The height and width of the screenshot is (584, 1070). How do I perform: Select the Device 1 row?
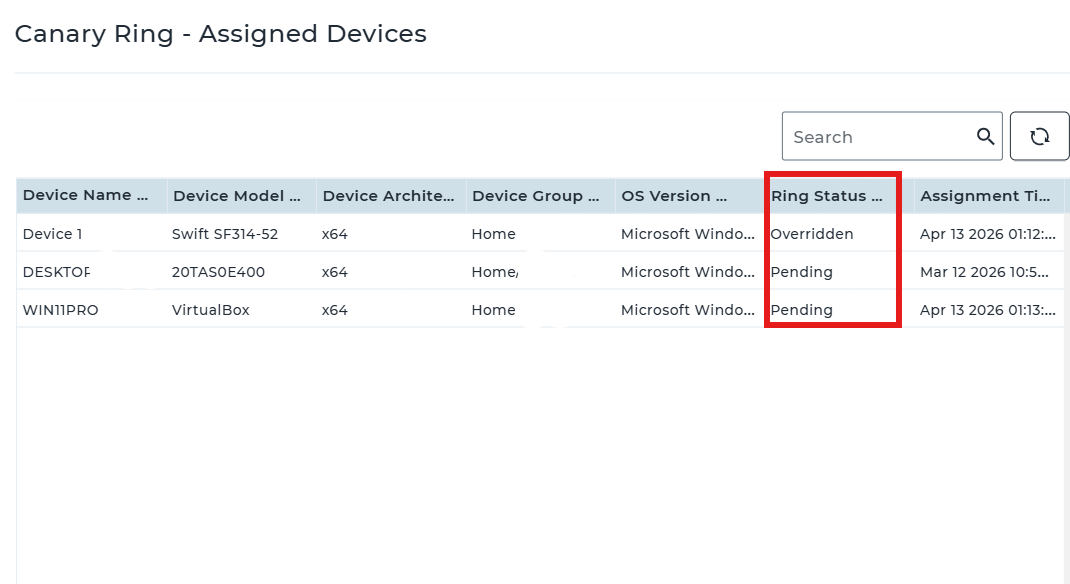coord(540,234)
